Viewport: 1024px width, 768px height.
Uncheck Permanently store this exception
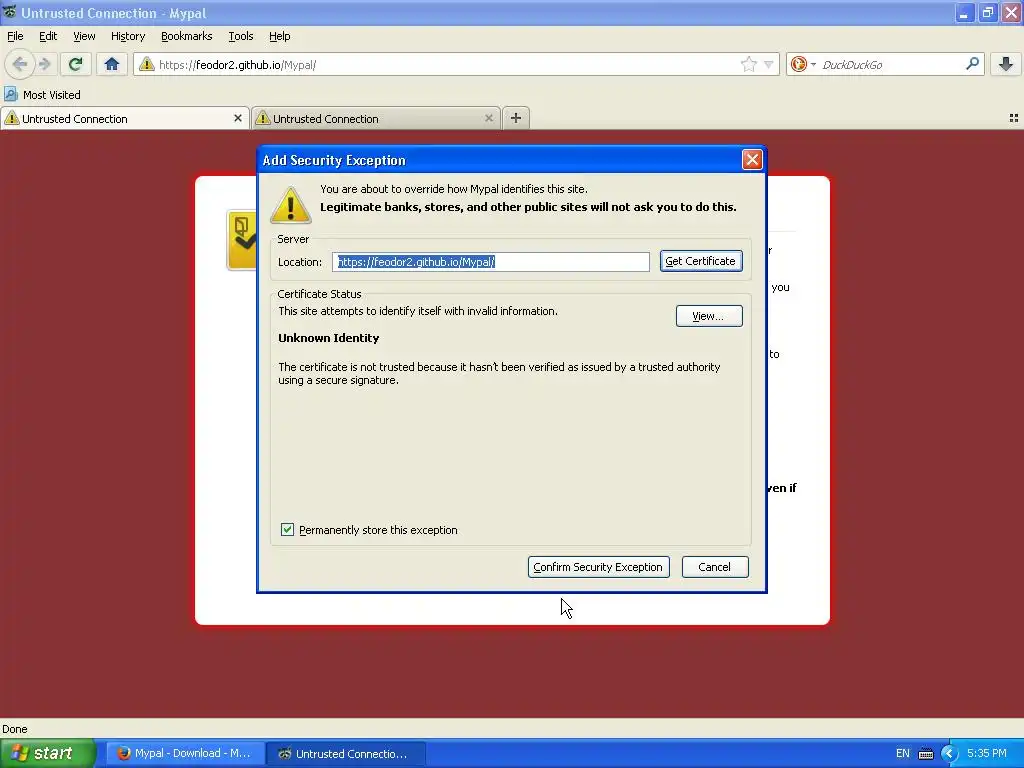(x=287, y=530)
